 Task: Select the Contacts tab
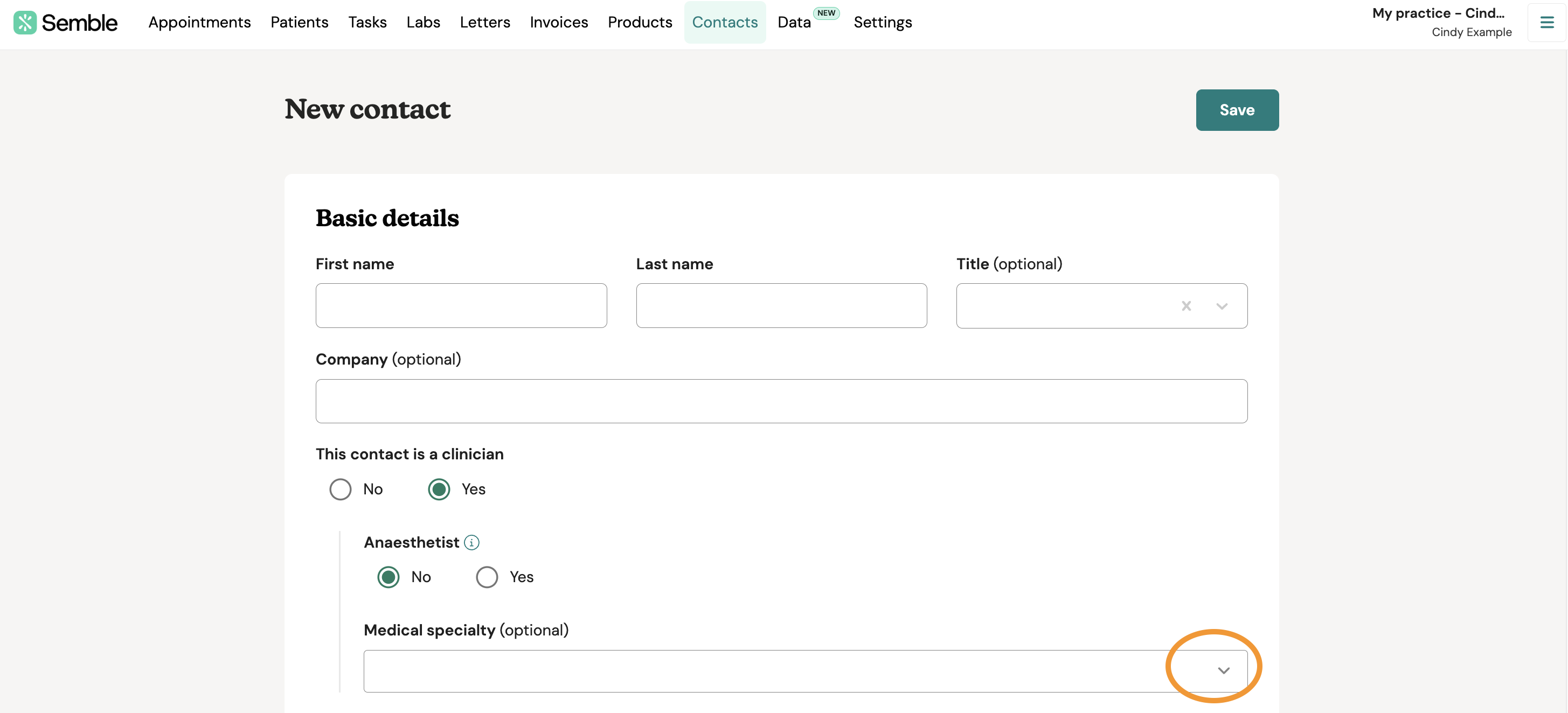(724, 23)
